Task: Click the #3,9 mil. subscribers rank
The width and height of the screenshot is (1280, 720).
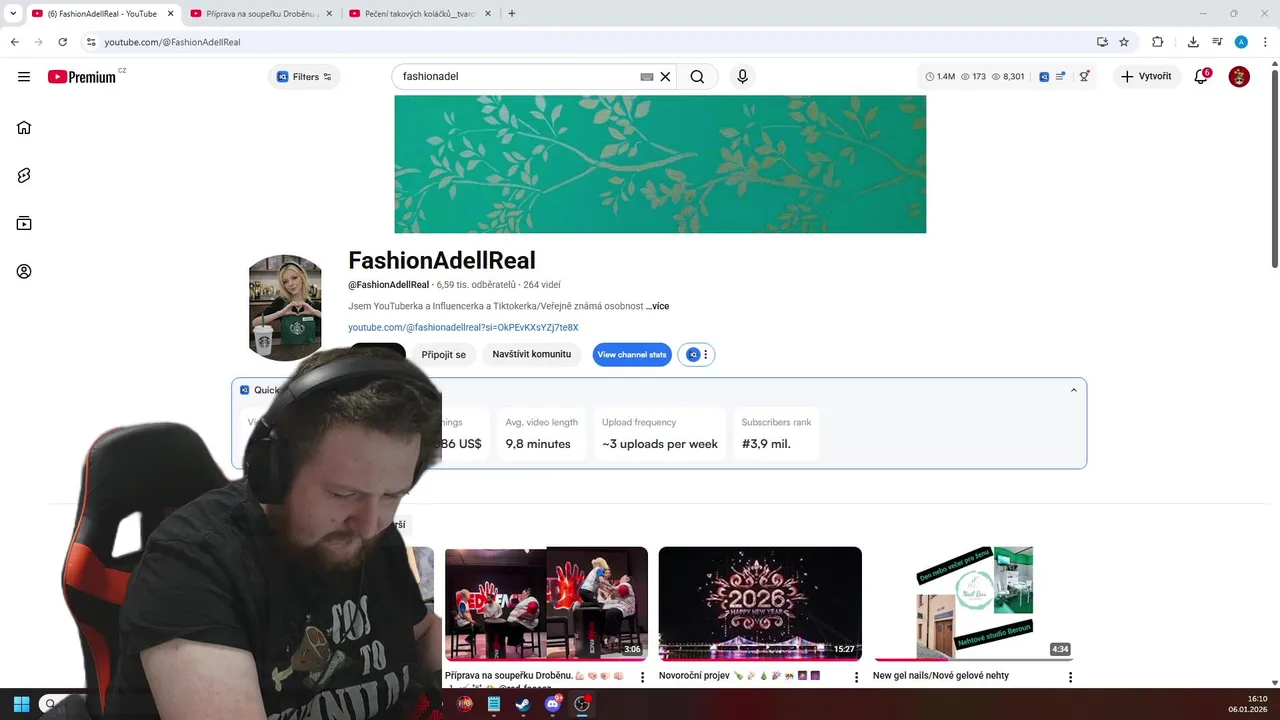Action: coord(777,434)
